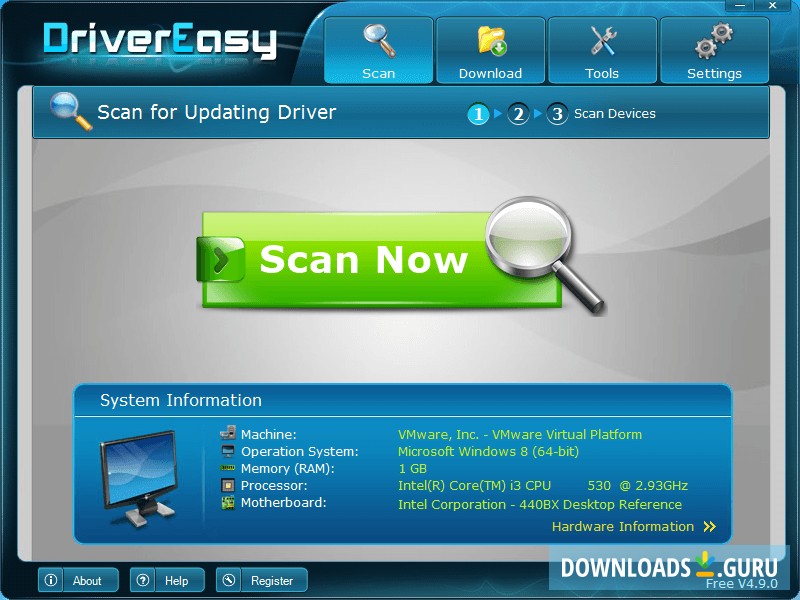The width and height of the screenshot is (800, 600).
Task: Click the question mark icon beside Help
Action: coord(142,580)
